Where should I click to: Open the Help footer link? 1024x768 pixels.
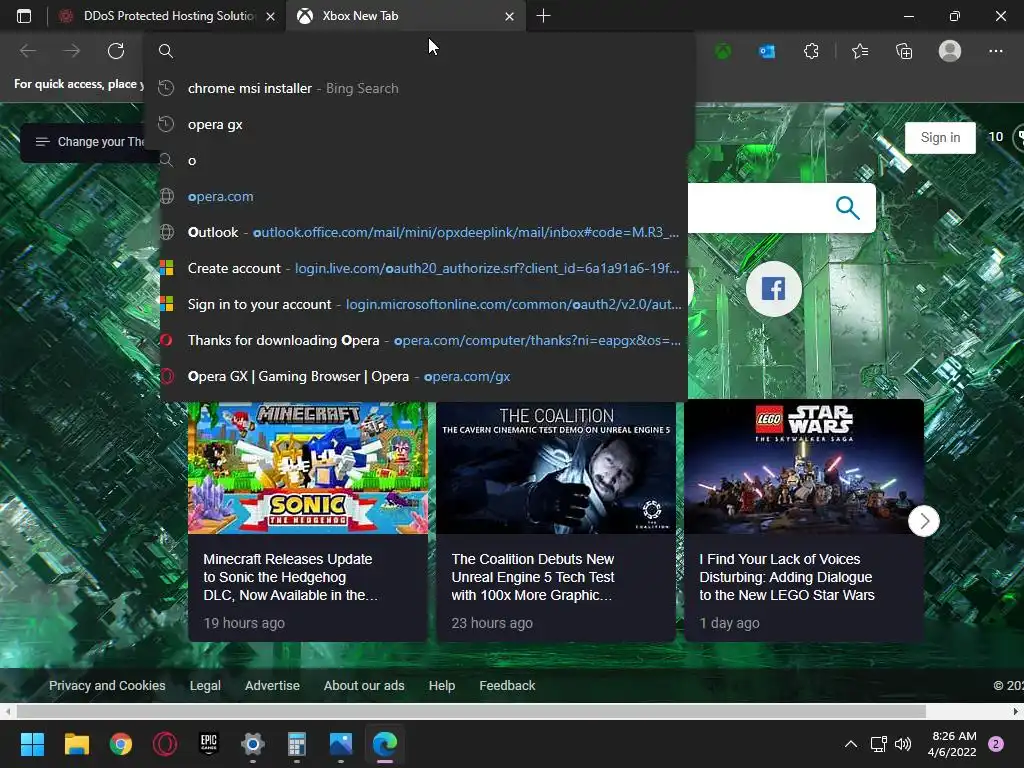(441, 686)
